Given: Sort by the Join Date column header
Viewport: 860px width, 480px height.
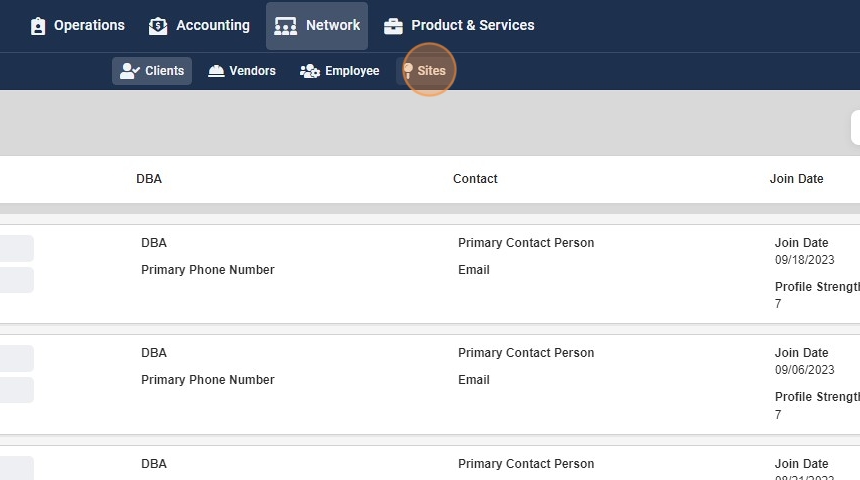Looking at the screenshot, I should pos(796,179).
